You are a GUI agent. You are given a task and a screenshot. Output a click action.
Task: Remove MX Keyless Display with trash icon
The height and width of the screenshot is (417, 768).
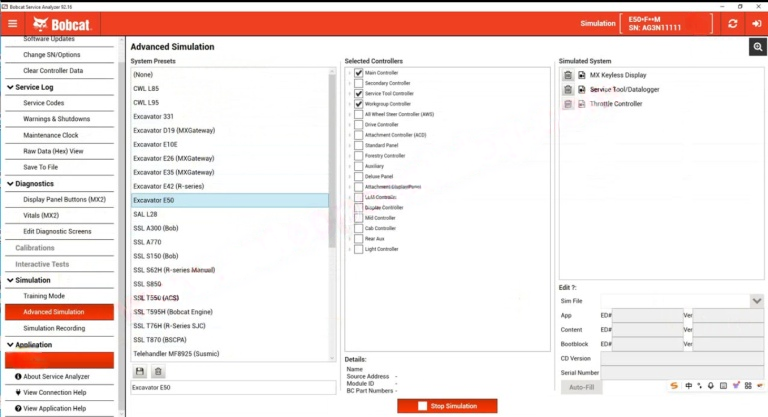click(x=568, y=75)
